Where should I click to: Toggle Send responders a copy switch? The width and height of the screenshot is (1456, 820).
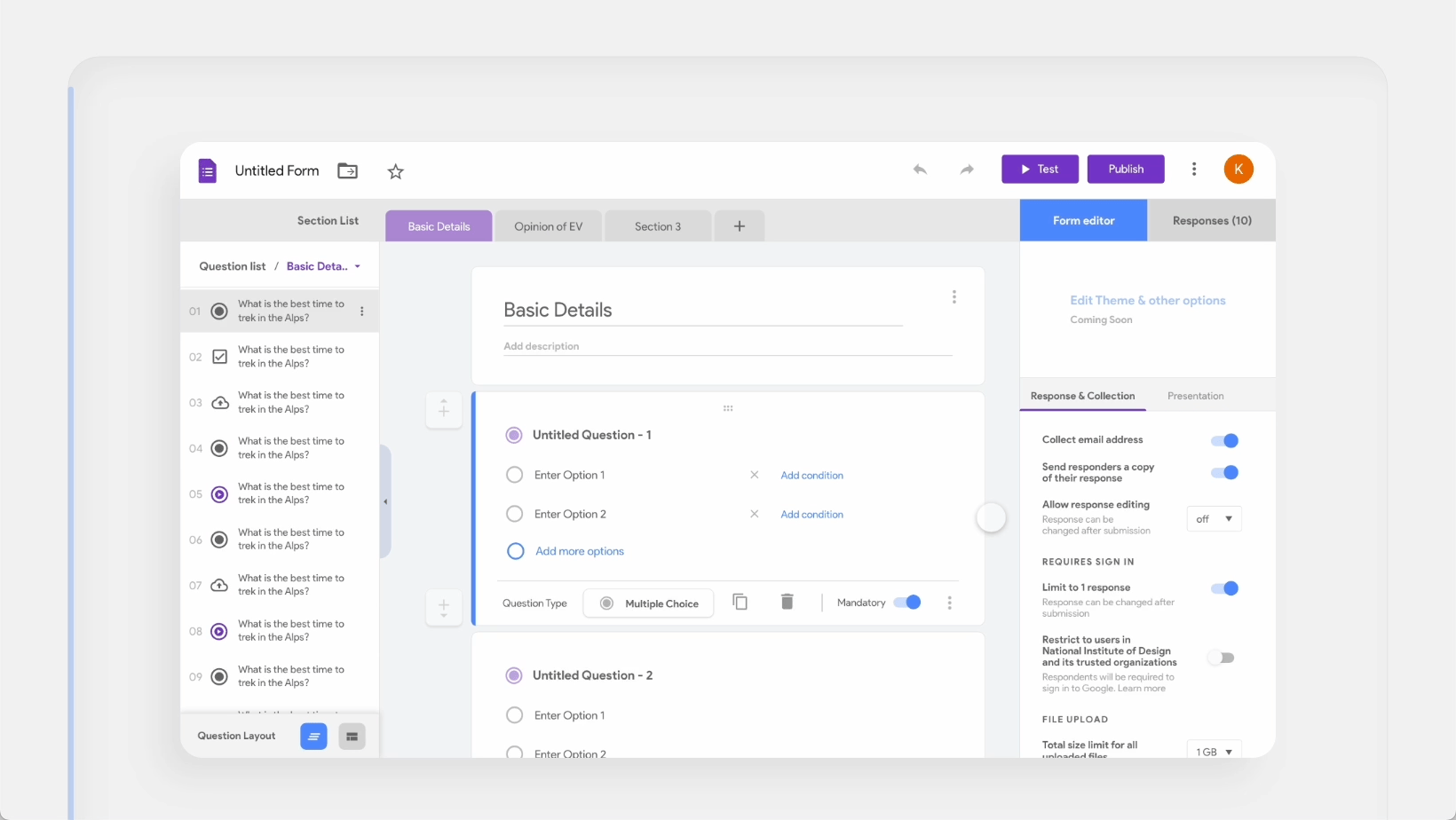point(1225,472)
